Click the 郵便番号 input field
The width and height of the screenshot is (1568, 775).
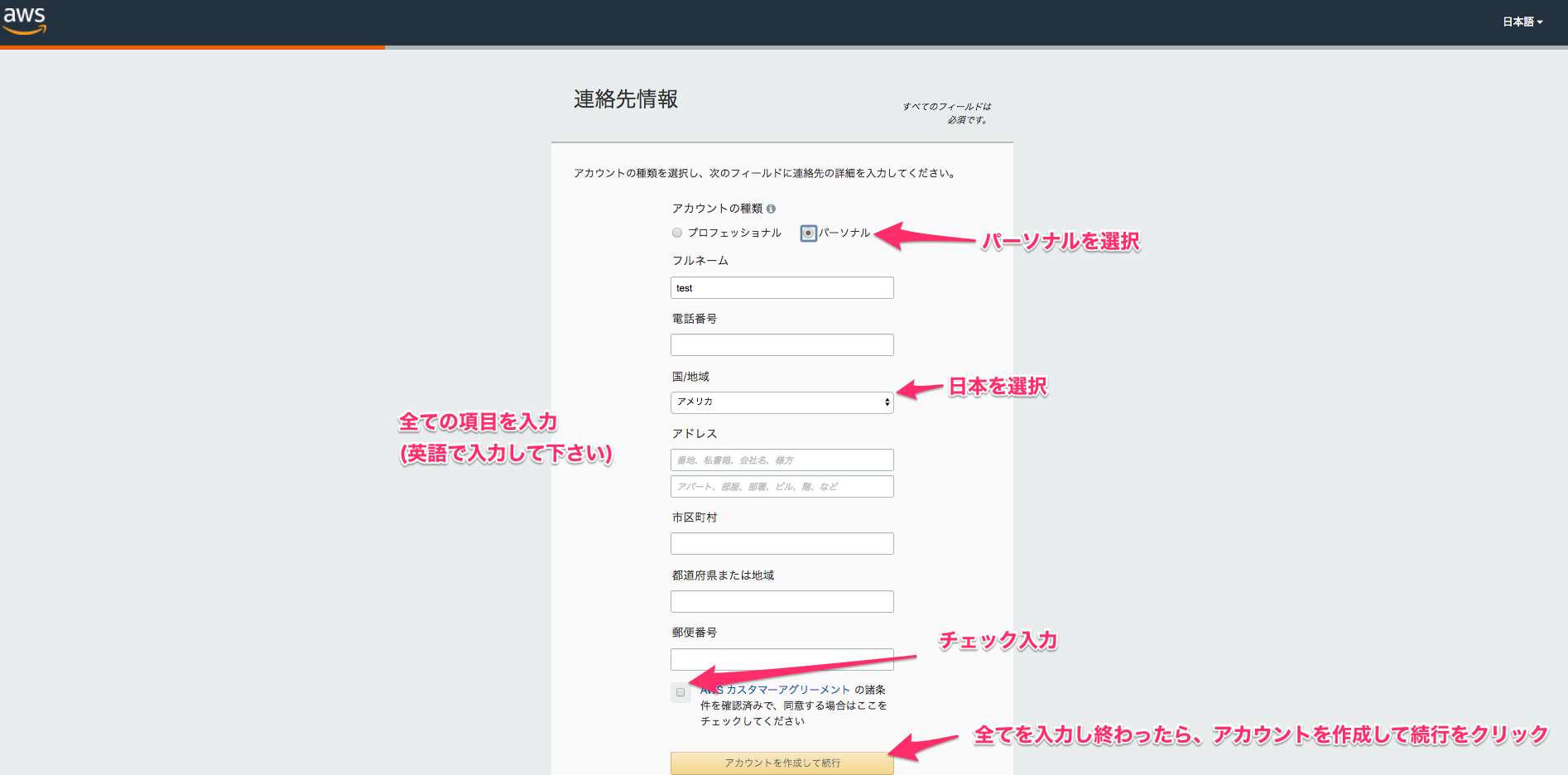pyautogui.click(x=782, y=659)
